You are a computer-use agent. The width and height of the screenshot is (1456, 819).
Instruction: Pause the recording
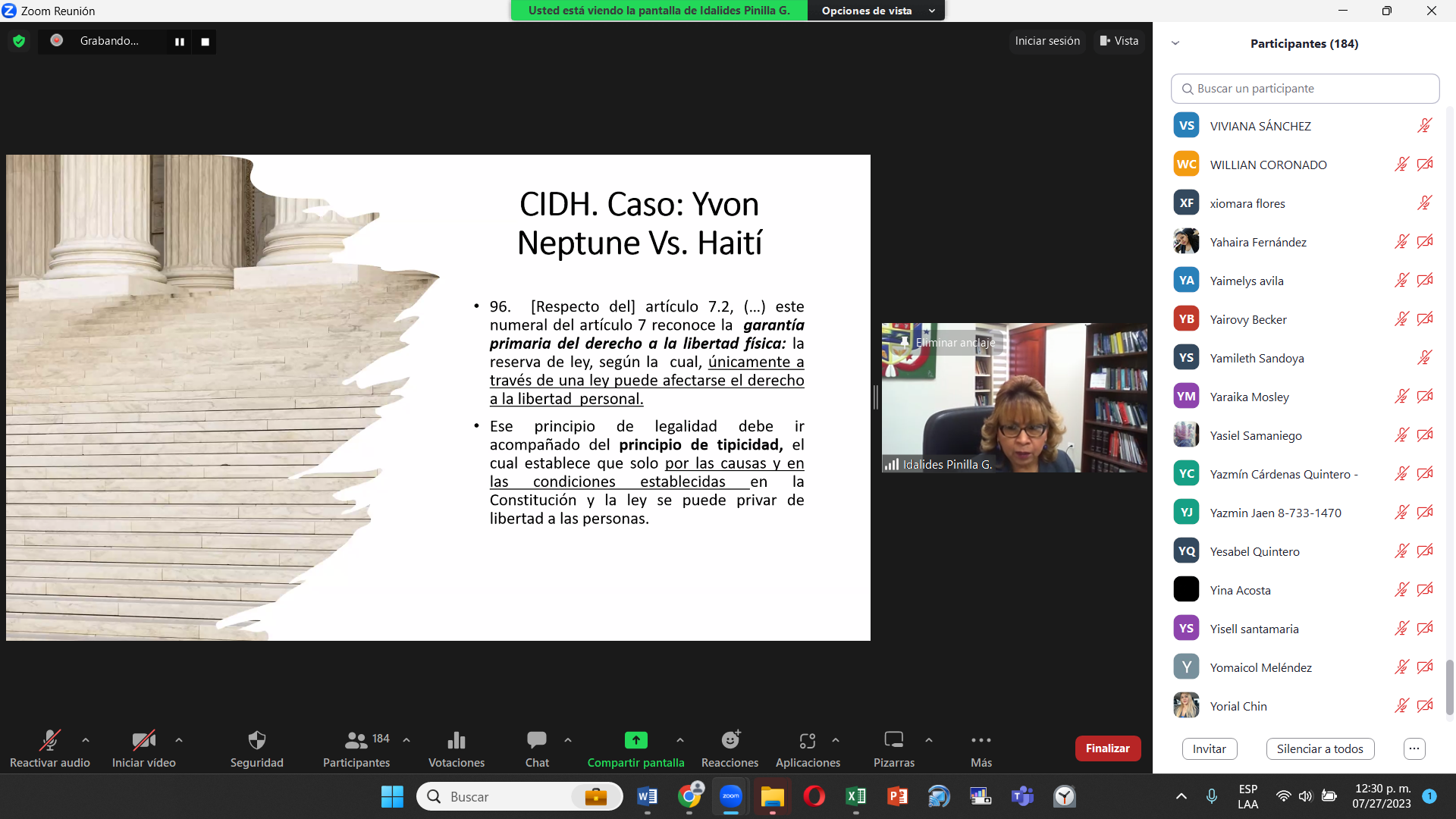[x=180, y=42]
